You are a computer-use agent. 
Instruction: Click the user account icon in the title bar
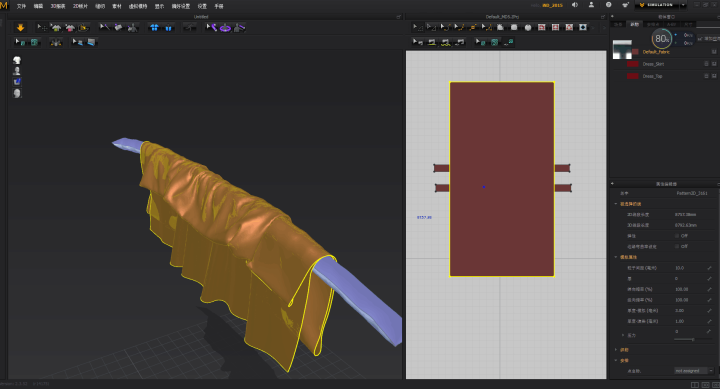(591, 5)
